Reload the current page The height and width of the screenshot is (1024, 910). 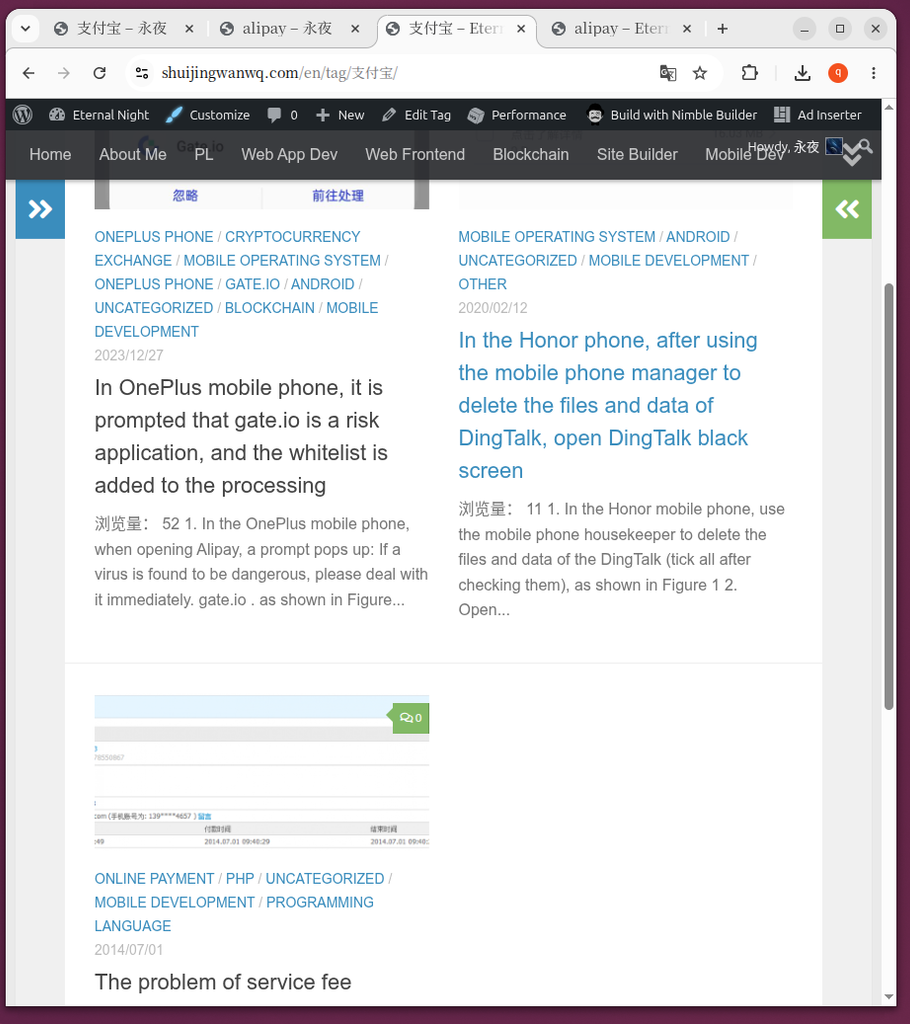pos(99,73)
